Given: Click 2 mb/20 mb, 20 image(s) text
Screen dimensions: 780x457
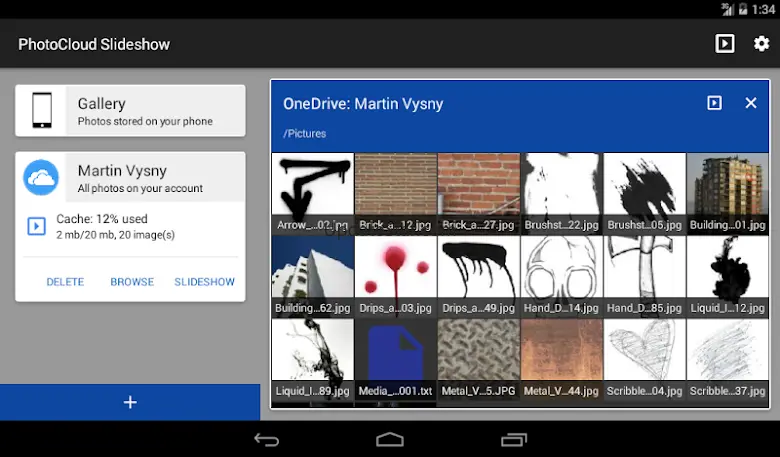Looking at the screenshot, I should [115, 235].
